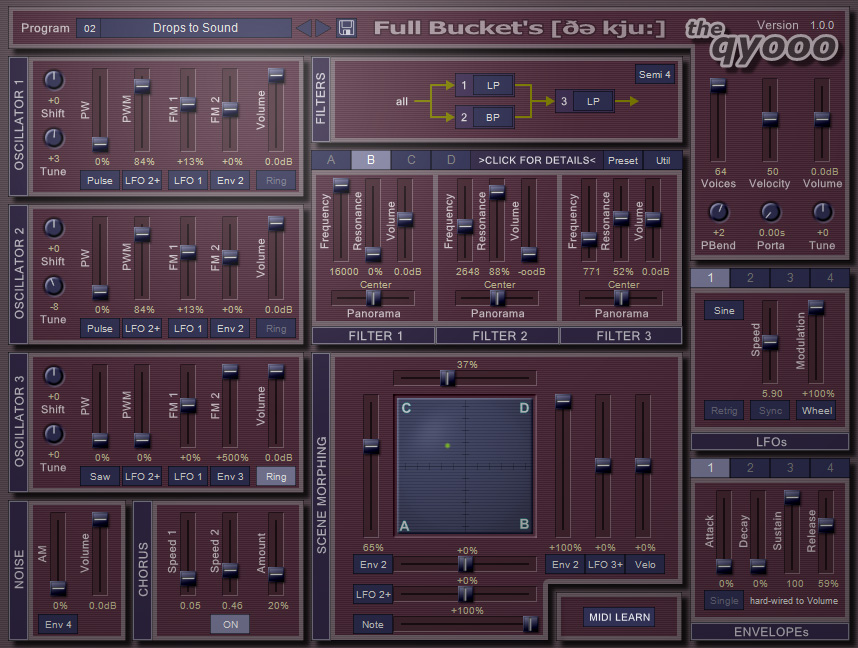Select scene B tab
Screen dimensions: 858x648
tap(371, 160)
